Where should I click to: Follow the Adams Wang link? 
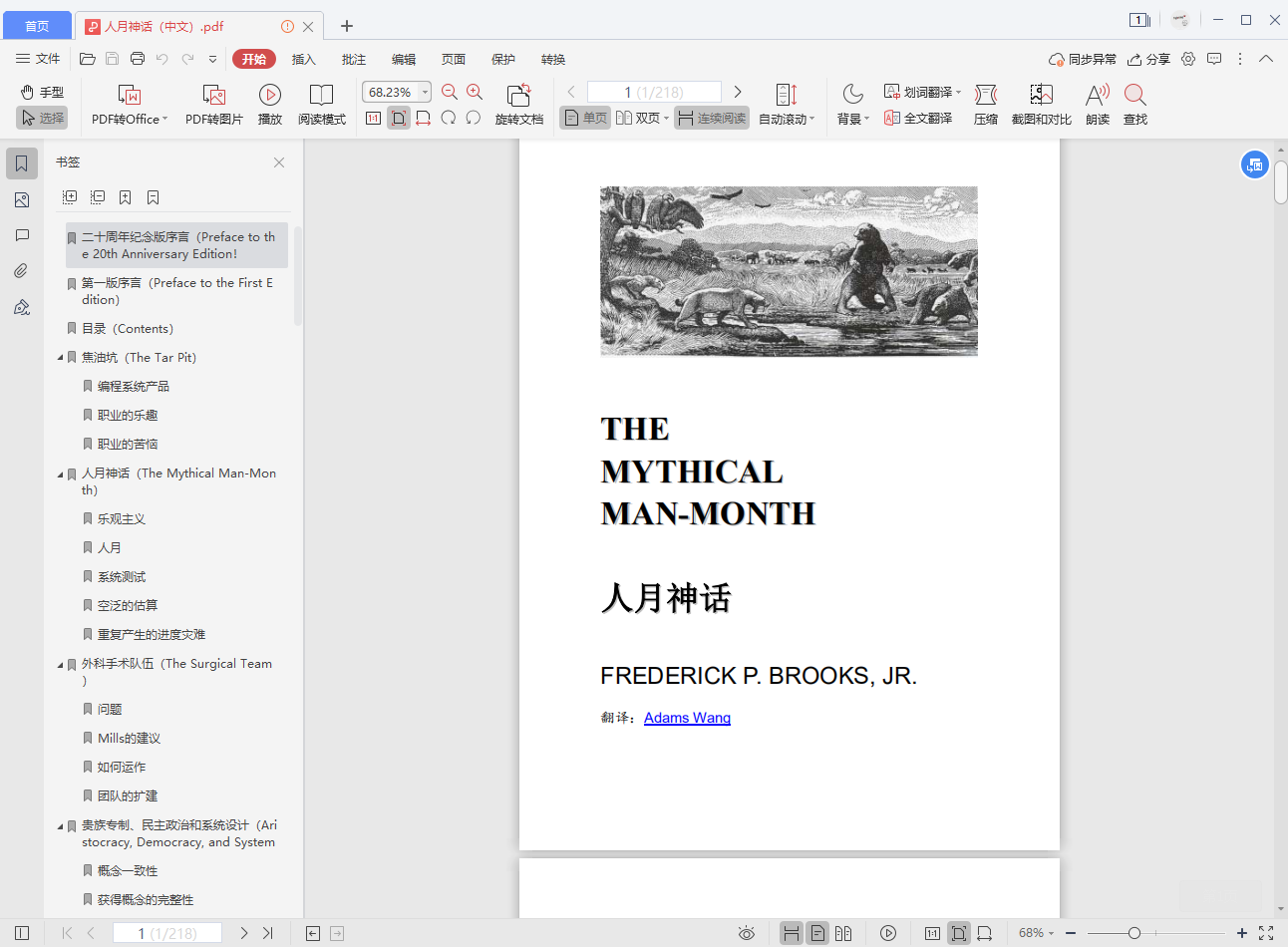tap(687, 718)
